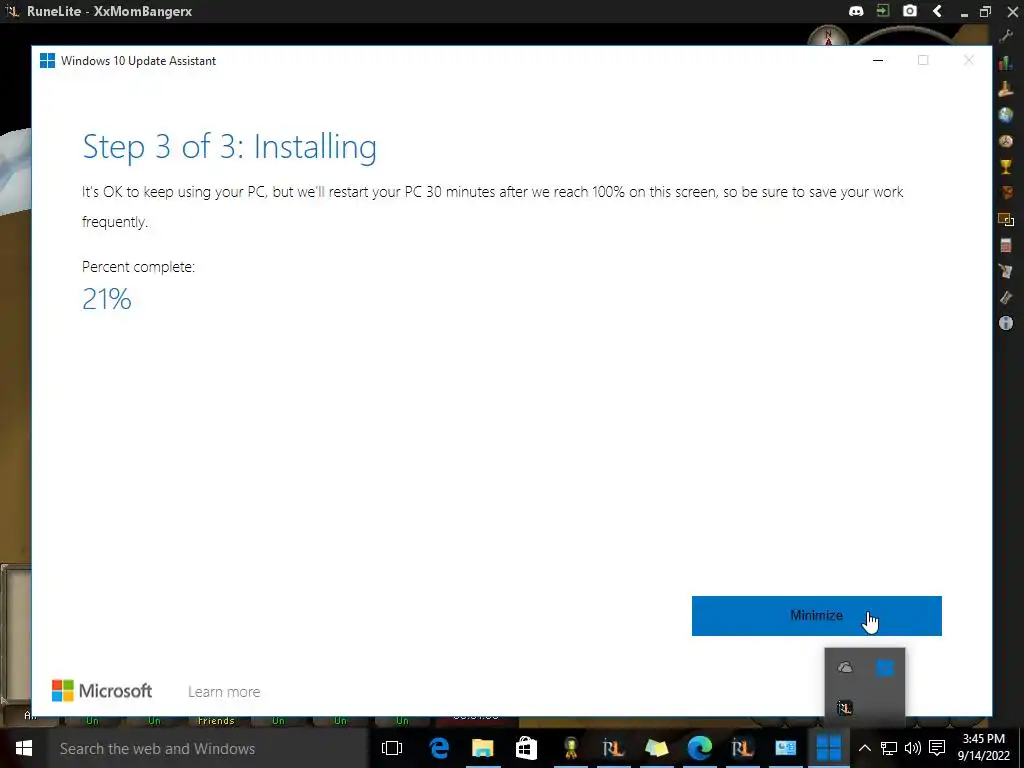Viewport: 1024px width, 768px height.
Task: Open File Explorer from the taskbar
Action: (x=482, y=748)
